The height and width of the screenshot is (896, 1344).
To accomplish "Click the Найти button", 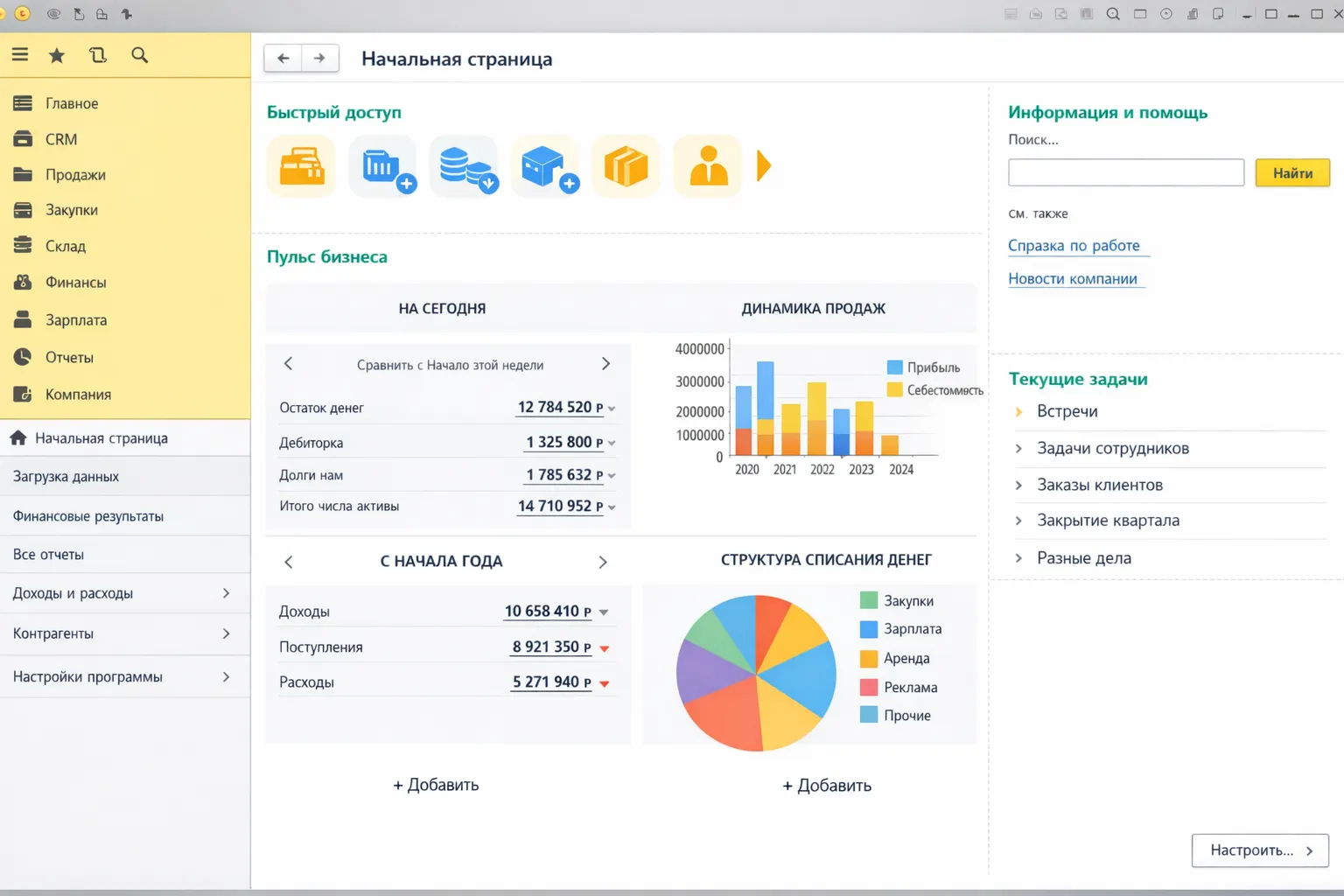I will pyautogui.click(x=1291, y=173).
